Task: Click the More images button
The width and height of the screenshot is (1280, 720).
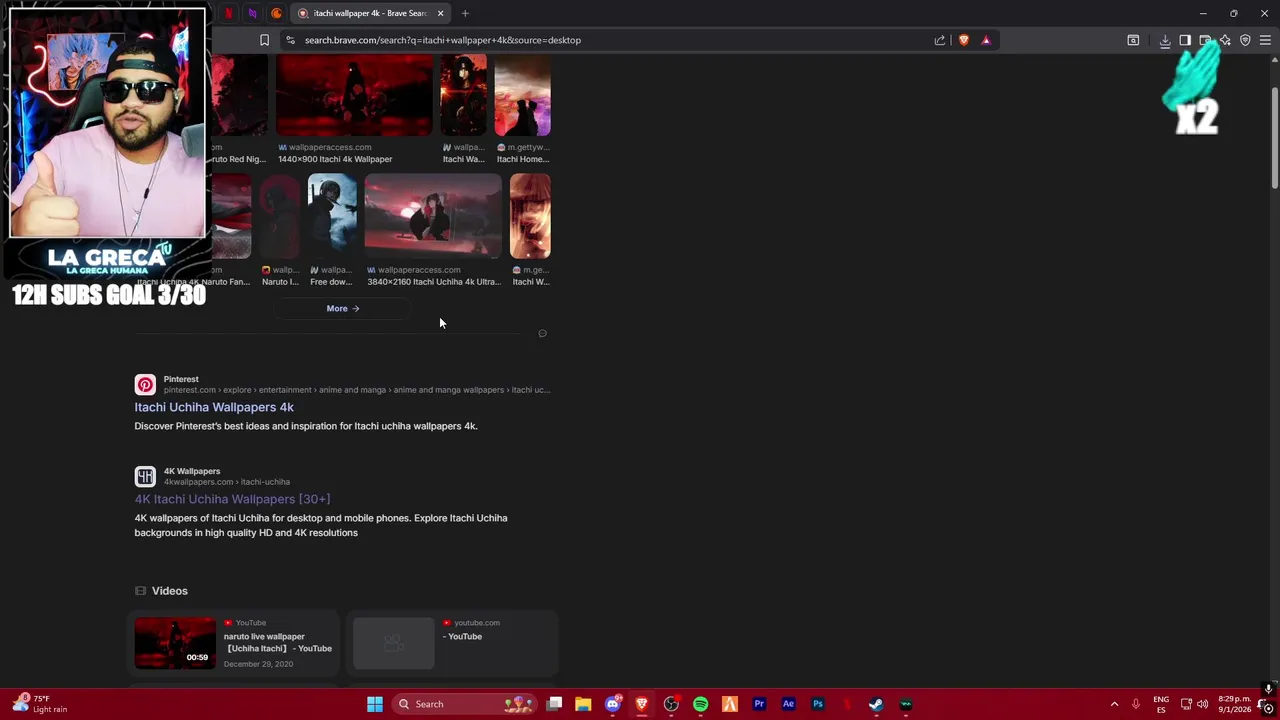Action: [343, 308]
